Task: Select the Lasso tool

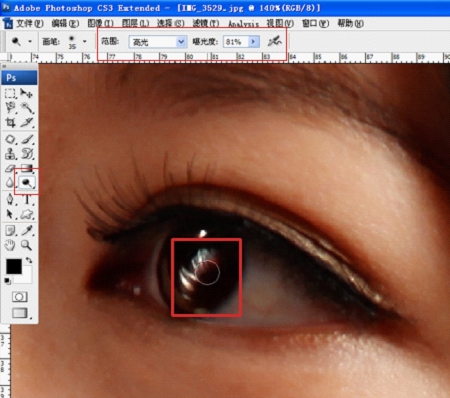Action: click(x=10, y=107)
